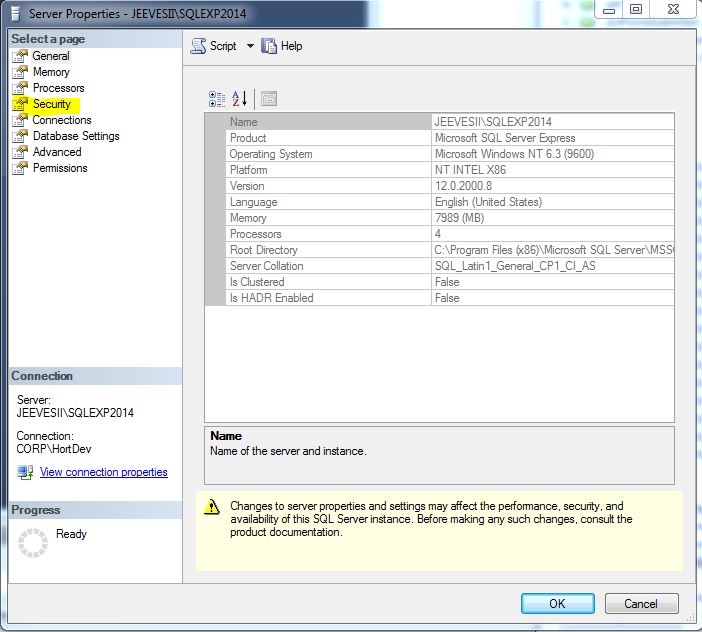
Task: Click the Help toolbar button
Action: (x=282, y=46)
